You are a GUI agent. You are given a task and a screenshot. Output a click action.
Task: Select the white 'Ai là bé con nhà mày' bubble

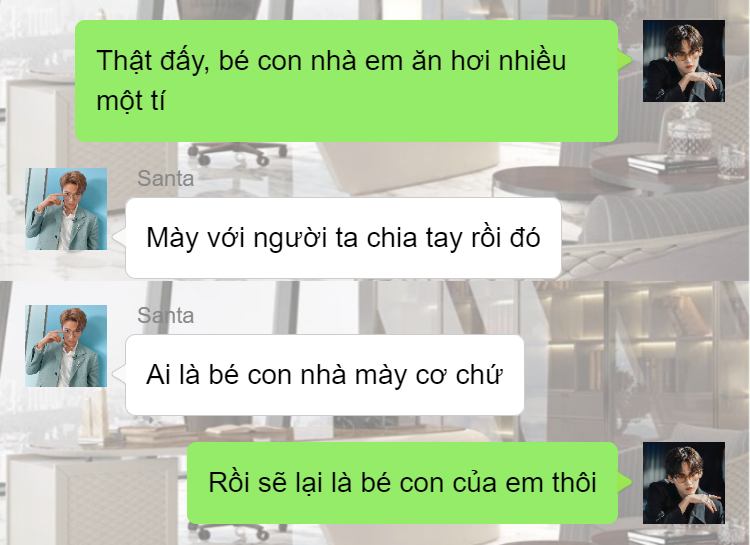[x=325, y=375]
